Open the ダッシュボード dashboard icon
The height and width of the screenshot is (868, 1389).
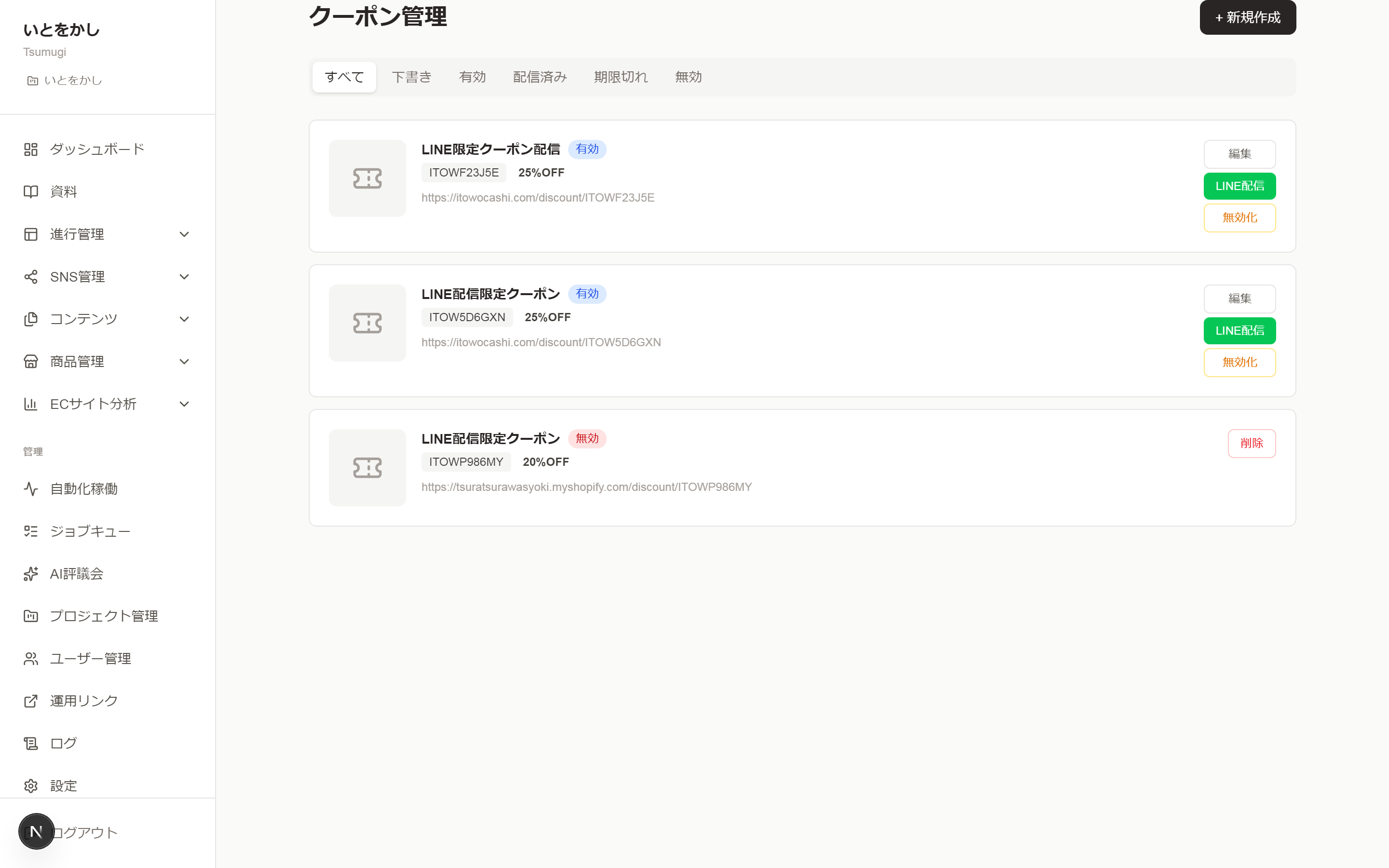coord(30,149)
